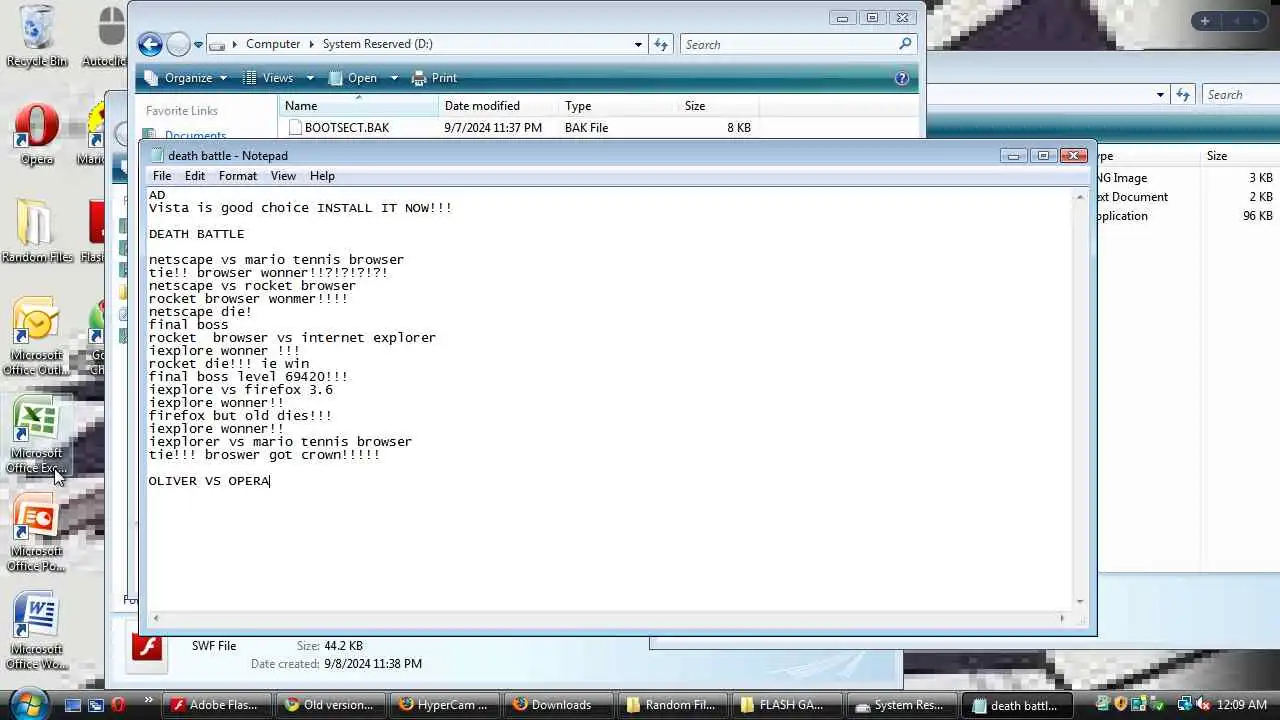Switch to Downloads Firefox taskbar button
The width and height of the screenshot is (1280, 720).
click(557, 705)
